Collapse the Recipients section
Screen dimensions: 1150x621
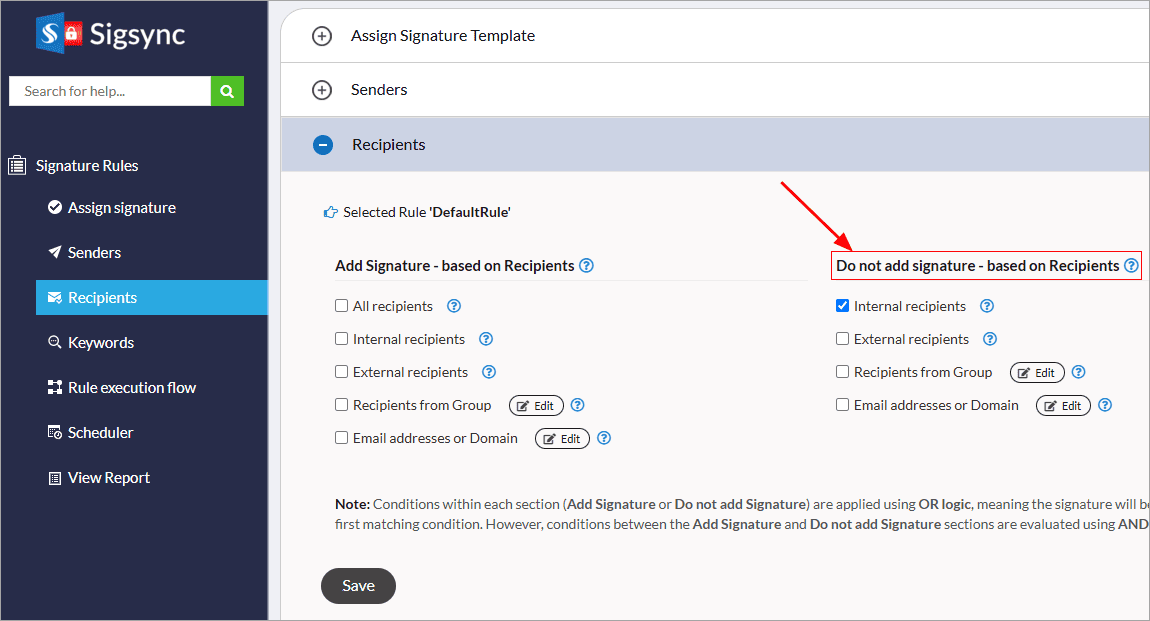click(x=322, y=145)
